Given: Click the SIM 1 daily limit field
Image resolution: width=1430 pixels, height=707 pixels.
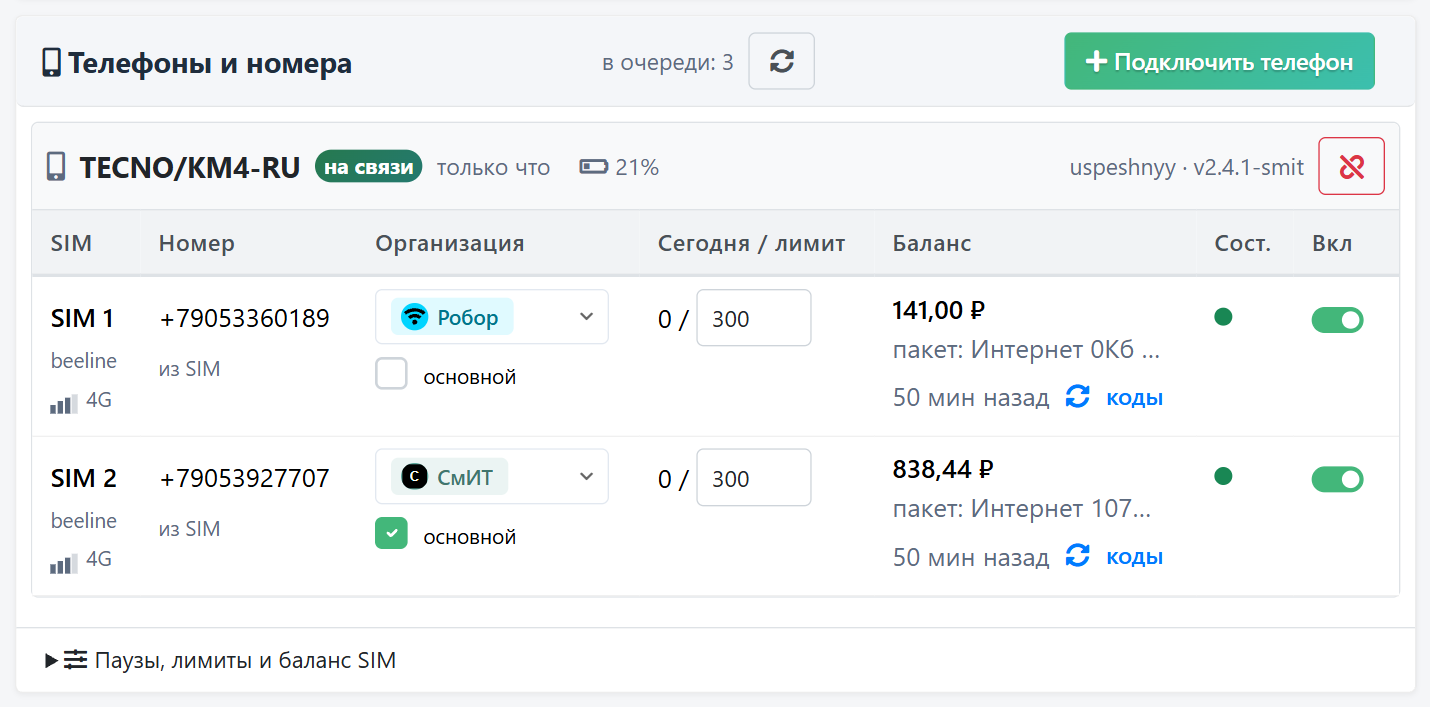Looking at the screenshot, I should pos(754,318).
